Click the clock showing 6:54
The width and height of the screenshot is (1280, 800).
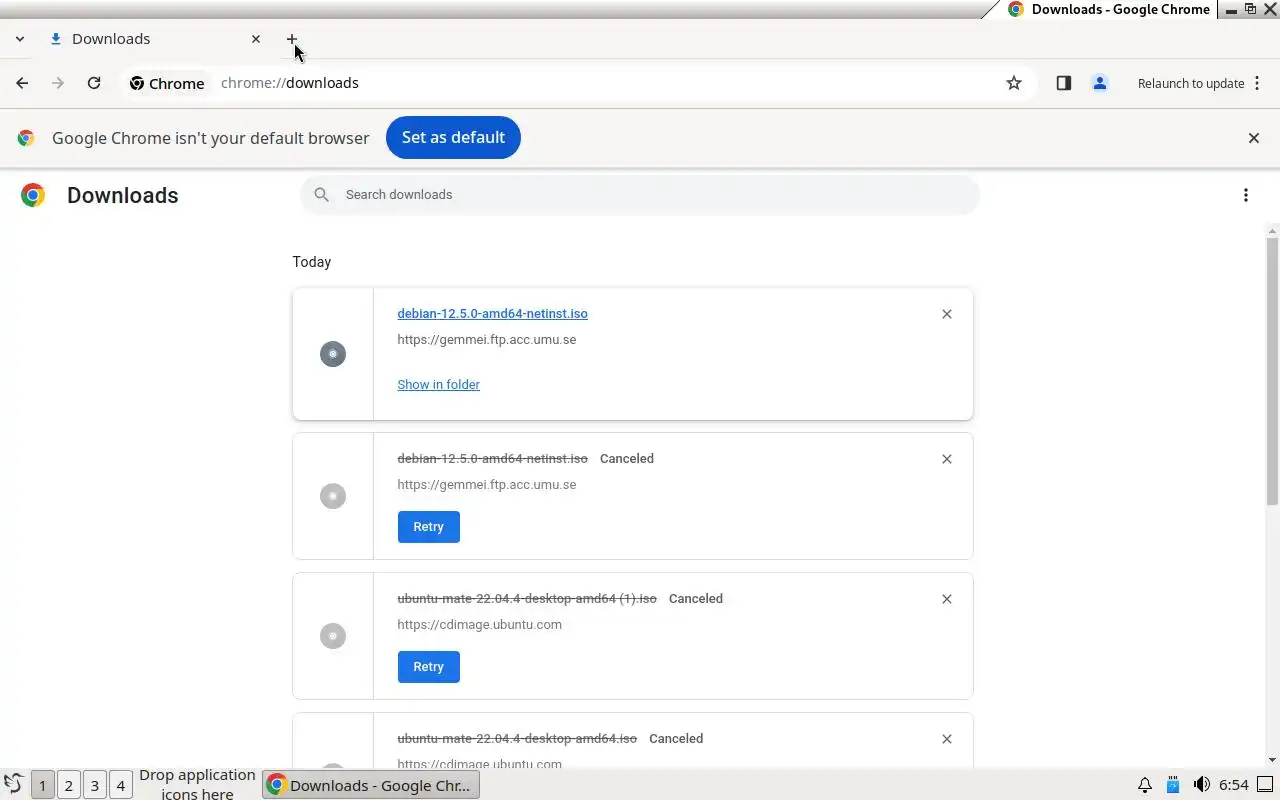click(x=1234, y=785)
